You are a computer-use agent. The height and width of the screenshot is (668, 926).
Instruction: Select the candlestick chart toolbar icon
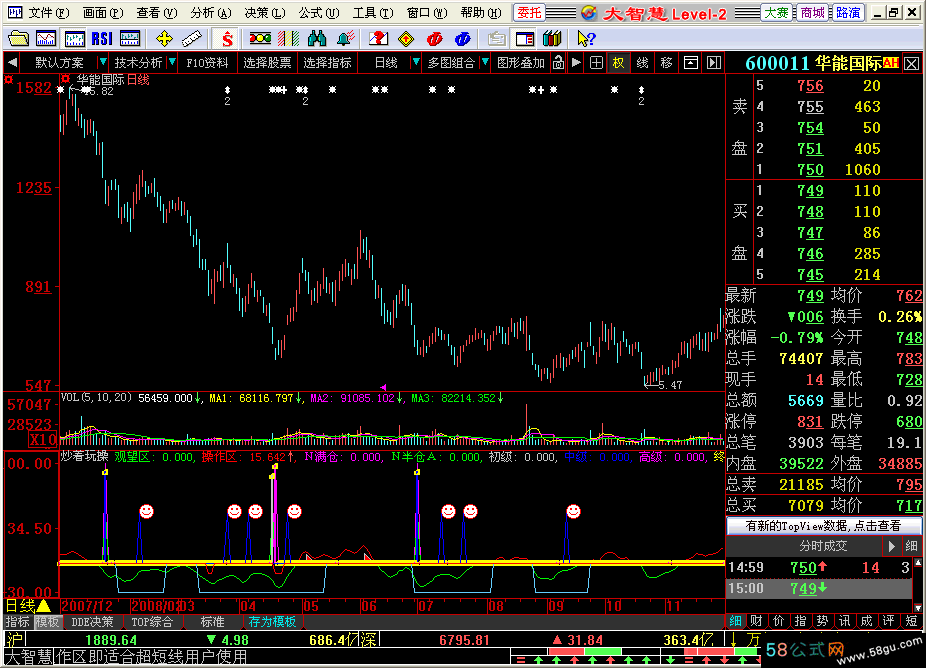point(74,39)
